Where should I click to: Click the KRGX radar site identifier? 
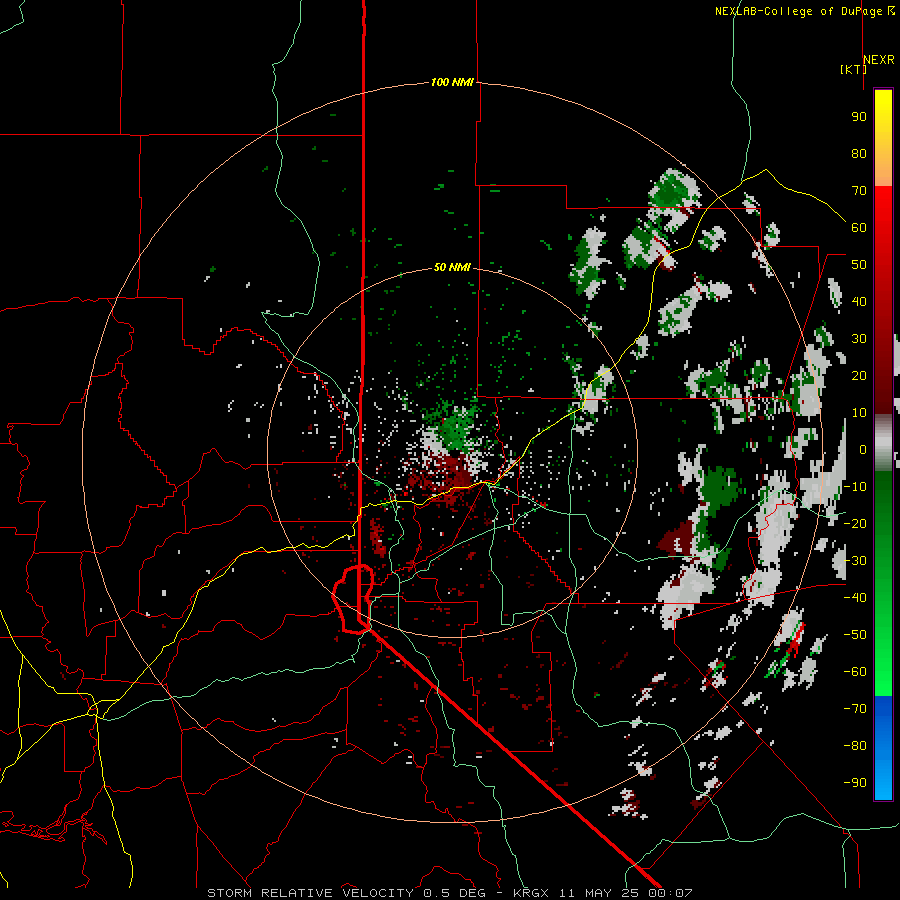pos(533,893)
